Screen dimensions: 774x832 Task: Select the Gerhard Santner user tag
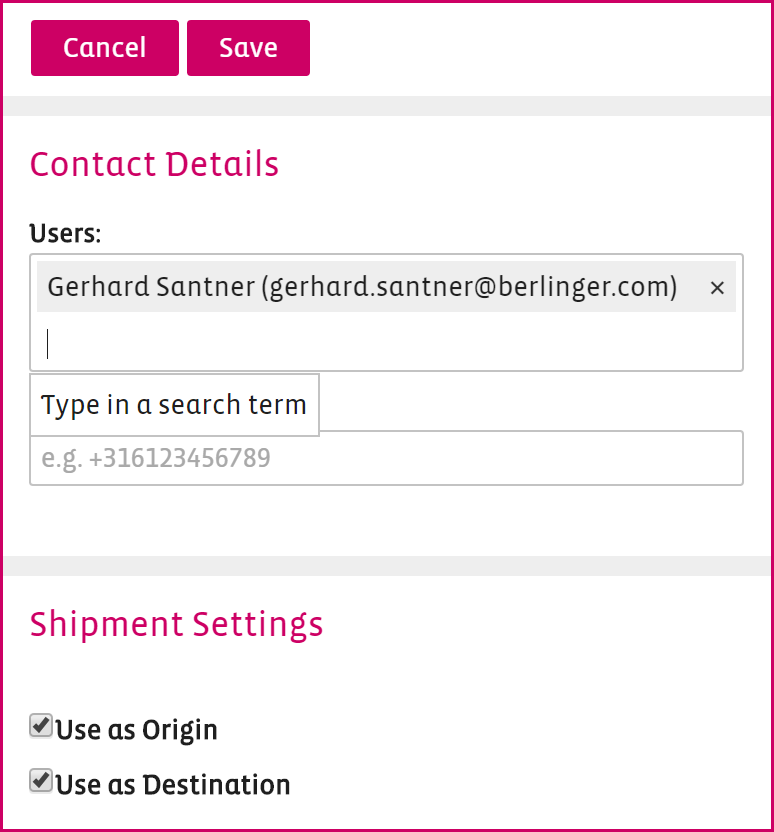coord(150,288)
